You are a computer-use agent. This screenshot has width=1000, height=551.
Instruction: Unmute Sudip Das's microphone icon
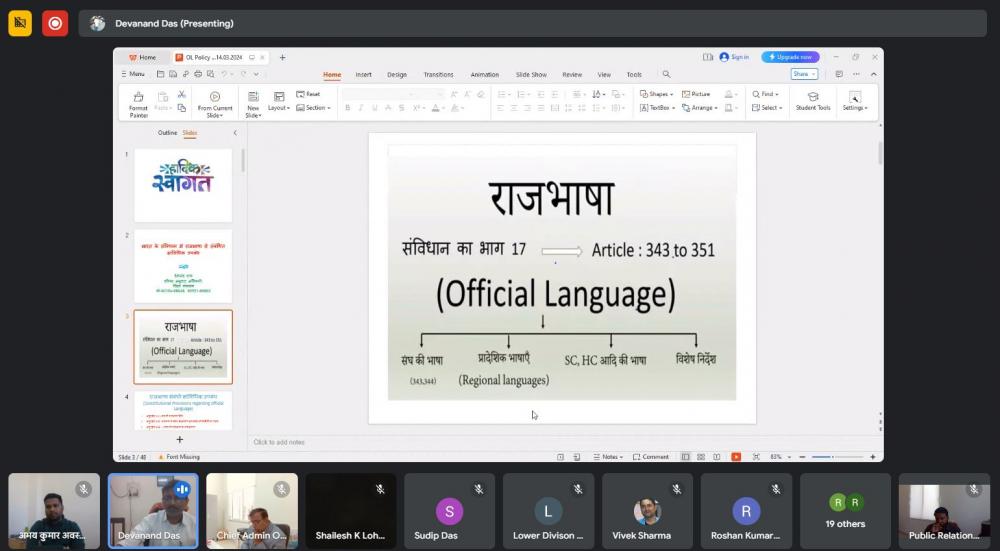[x=478, y=489]
